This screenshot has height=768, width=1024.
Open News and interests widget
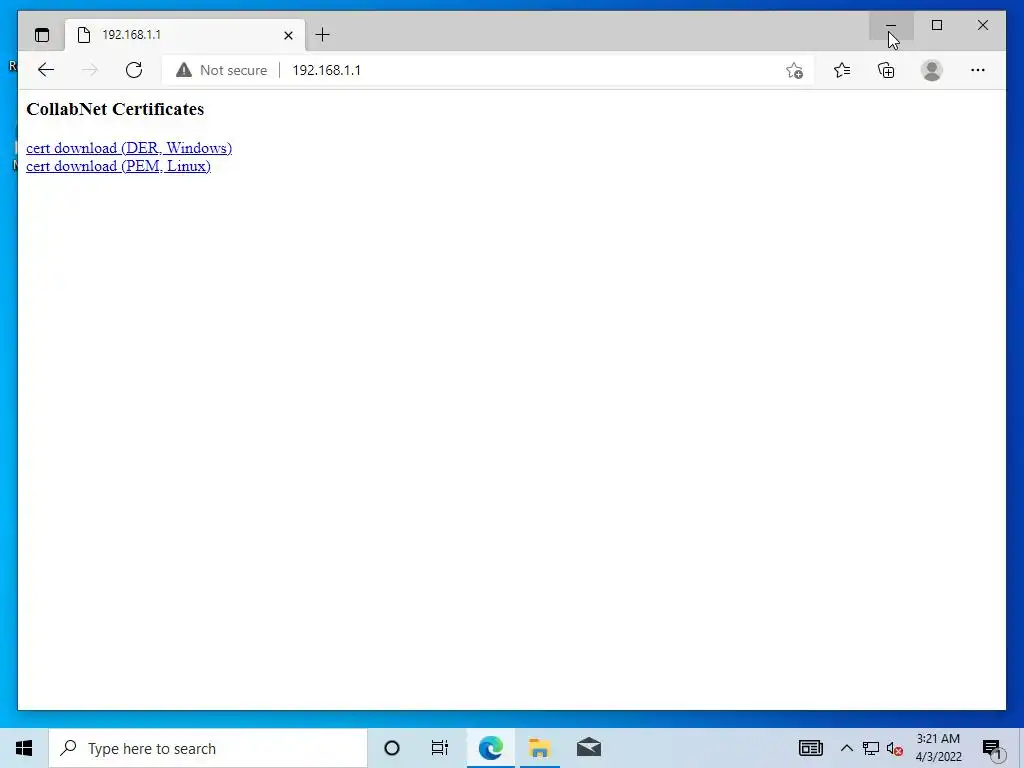pos(810,748)
